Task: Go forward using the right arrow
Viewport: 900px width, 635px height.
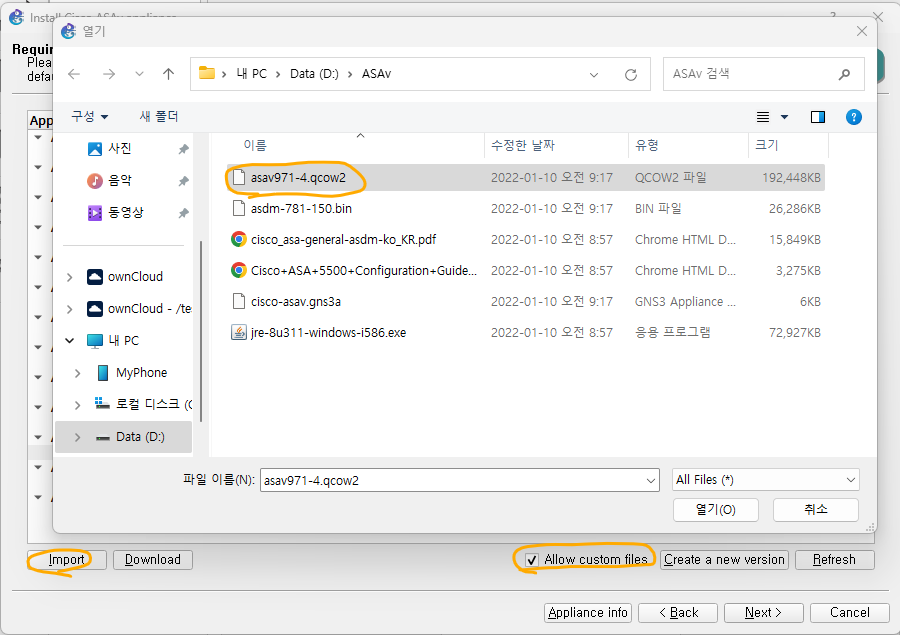Action: 108,74
